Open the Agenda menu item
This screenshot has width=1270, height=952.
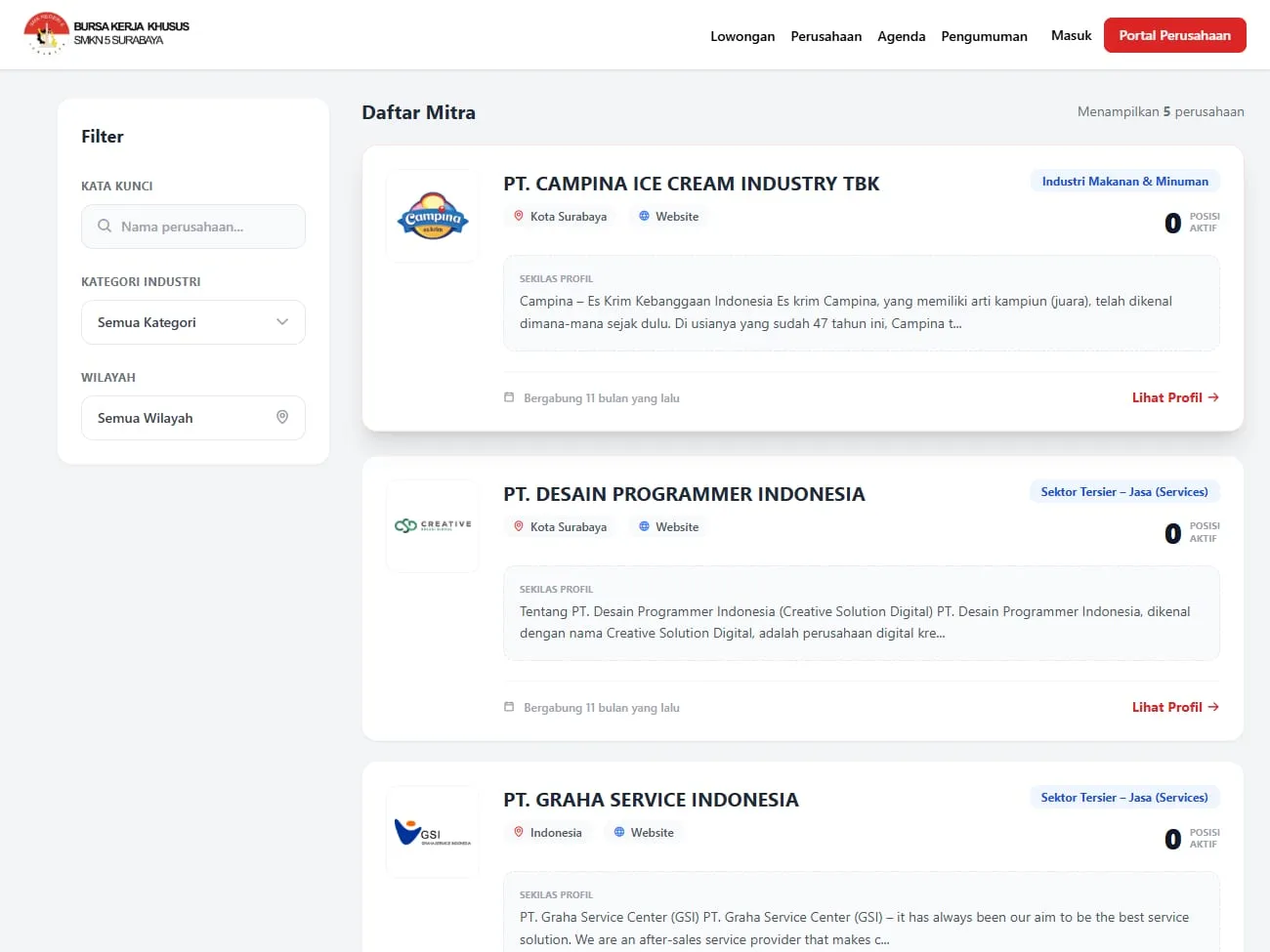coord(902,36)
